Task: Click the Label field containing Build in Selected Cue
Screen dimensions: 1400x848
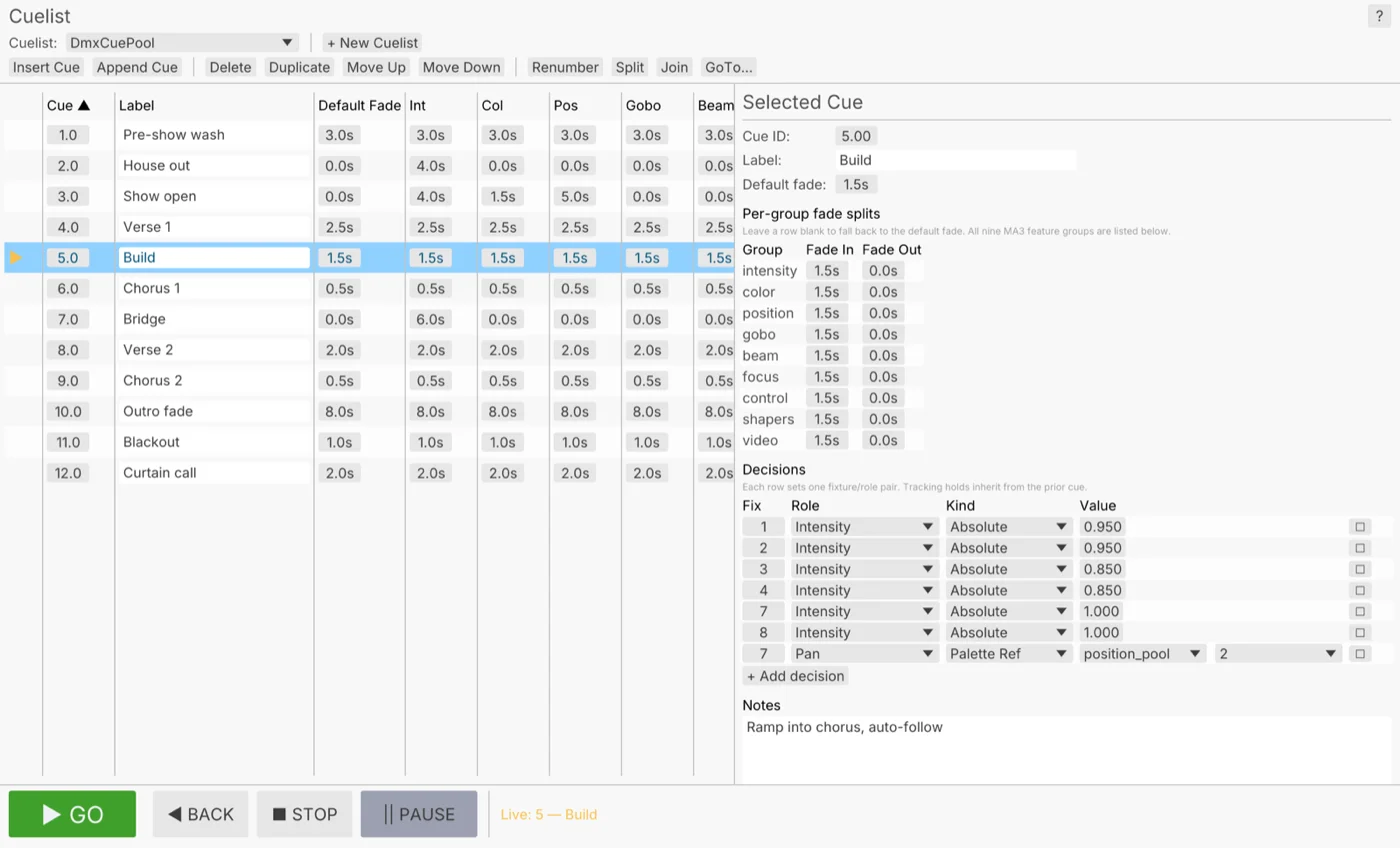Action: (x=956, y=160)
